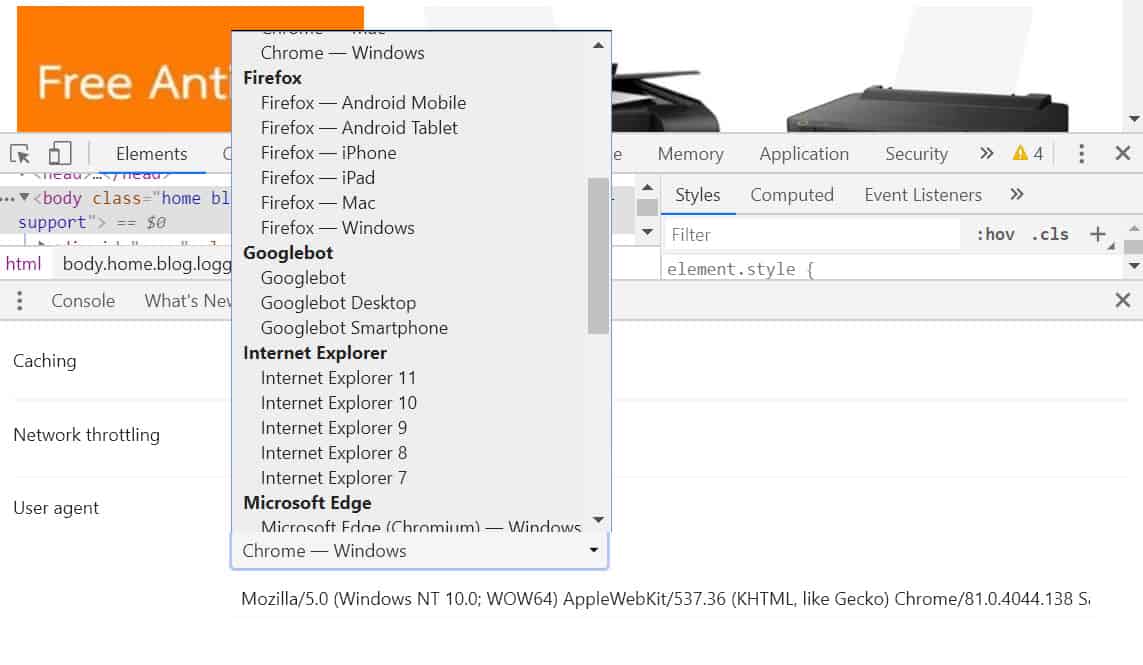Screen dimensions: 1143x665
Task: Open the Elements tab
Action: [152, 154]
